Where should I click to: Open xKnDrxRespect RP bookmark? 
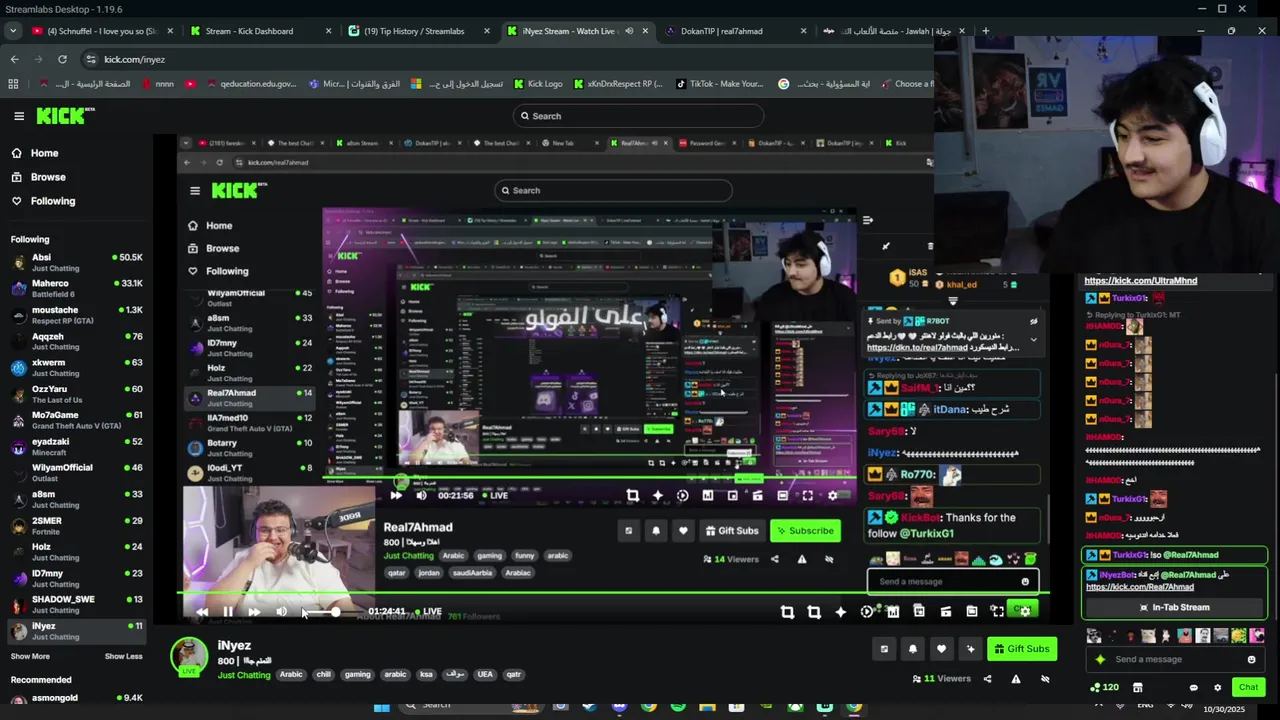coord(618,84)
